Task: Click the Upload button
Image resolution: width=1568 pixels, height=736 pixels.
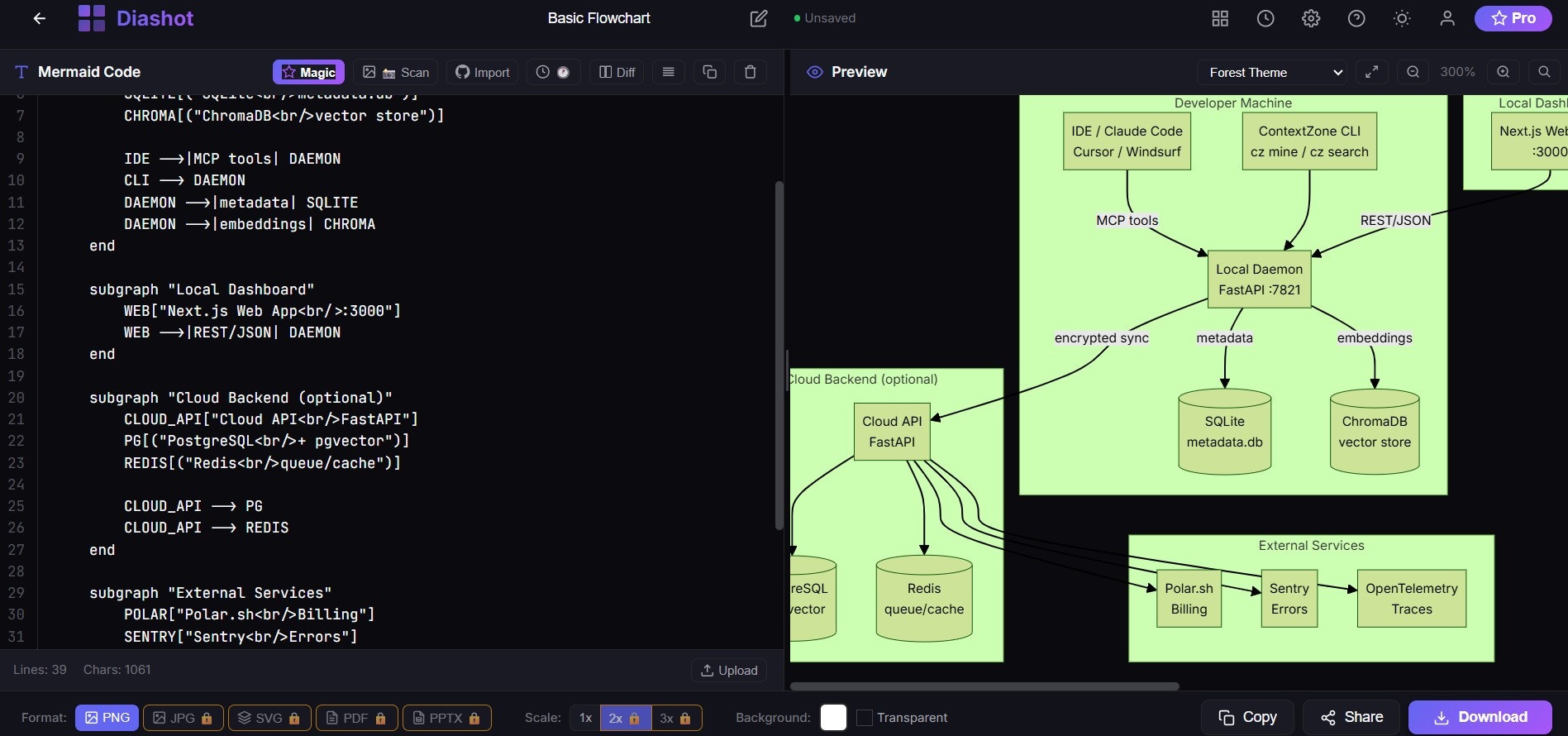Action: click(729, 670)
